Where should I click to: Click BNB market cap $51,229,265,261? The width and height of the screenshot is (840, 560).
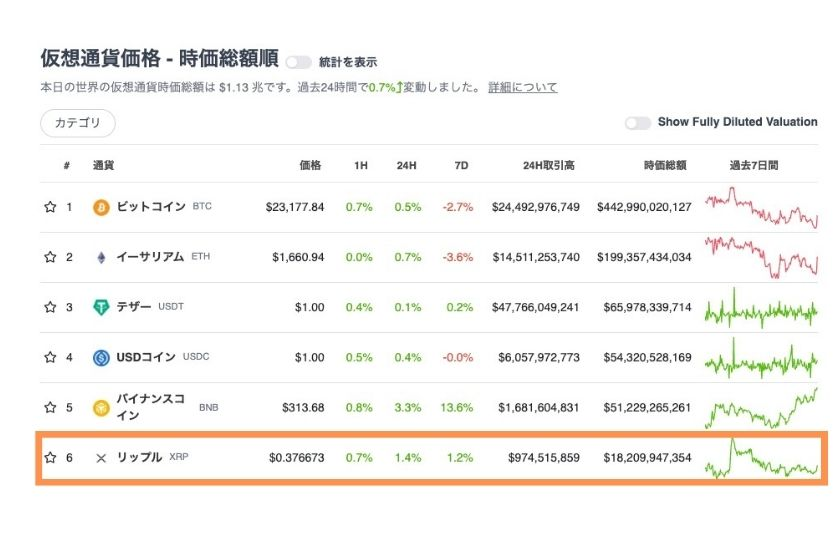[x=647, y=408]
